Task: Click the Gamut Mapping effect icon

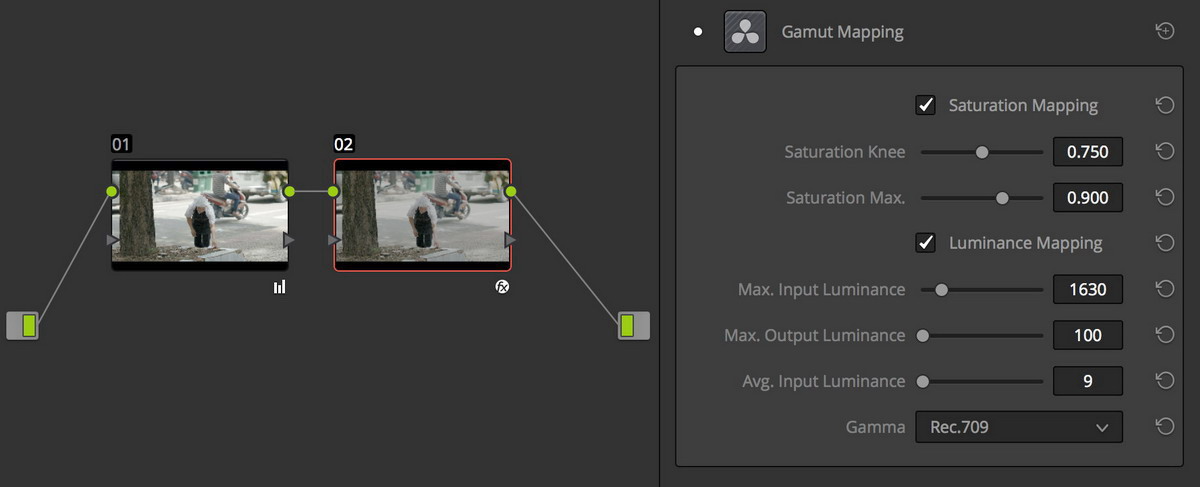Action: [x=745, y=32]
